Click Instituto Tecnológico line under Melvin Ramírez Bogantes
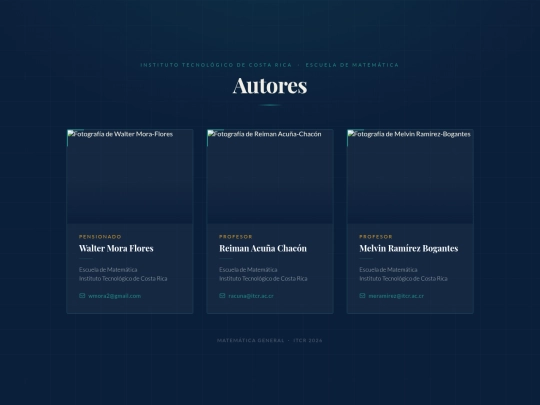Image resolution: width=540 pixels, height=405 pixels. [403, 279]
